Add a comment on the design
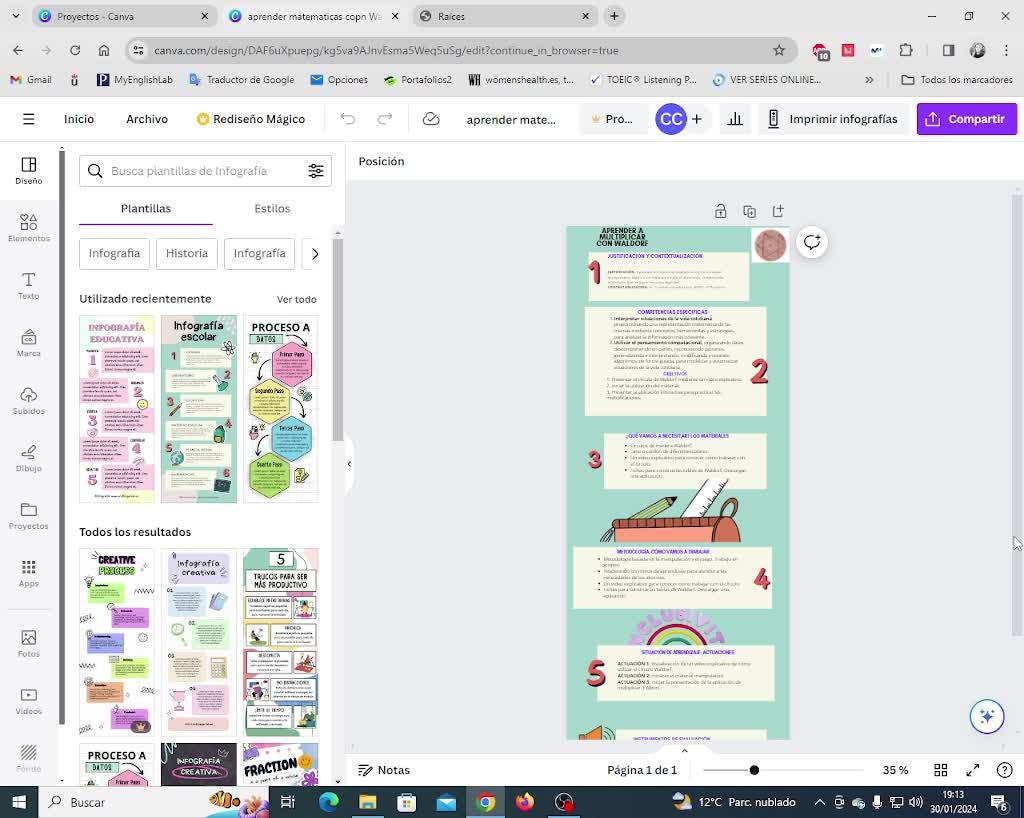The width and height of the screenshot is (1024, 818). (812, 242)
